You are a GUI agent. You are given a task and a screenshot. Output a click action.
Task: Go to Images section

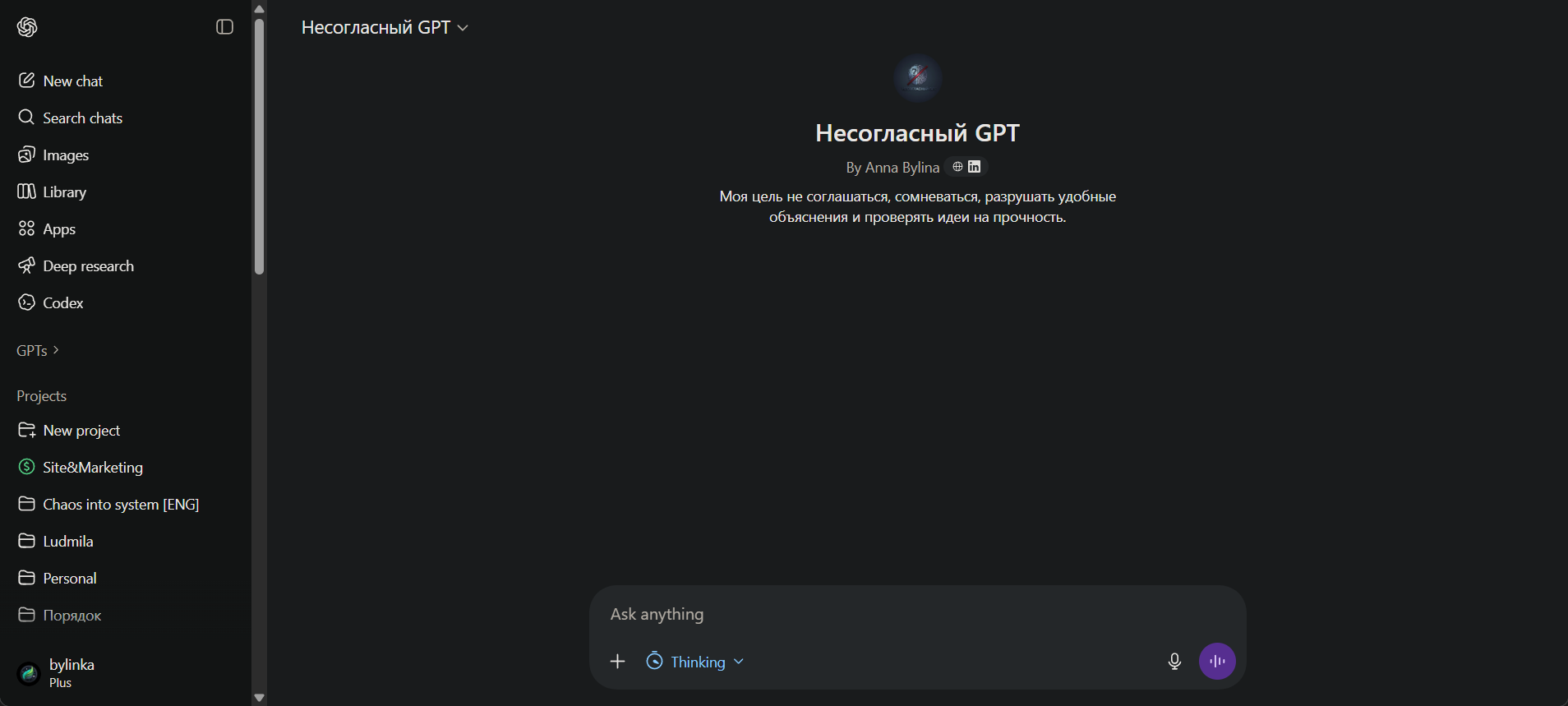tap(126, 155)
